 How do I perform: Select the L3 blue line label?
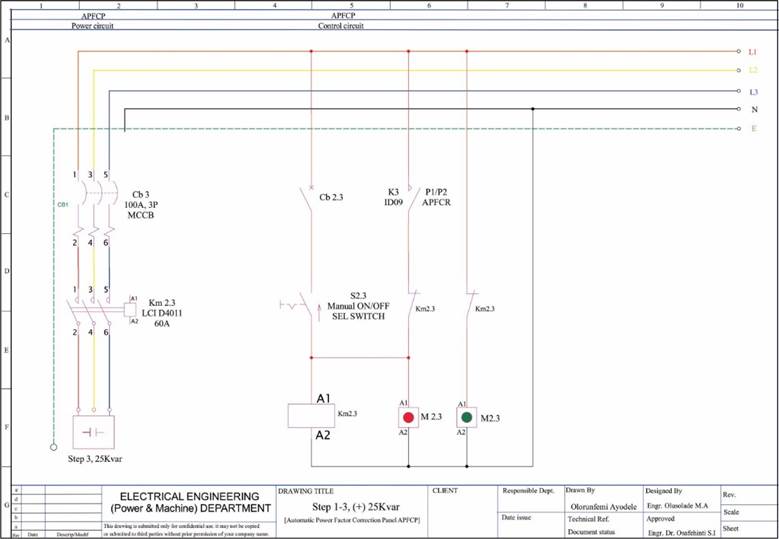click(753, 91)
